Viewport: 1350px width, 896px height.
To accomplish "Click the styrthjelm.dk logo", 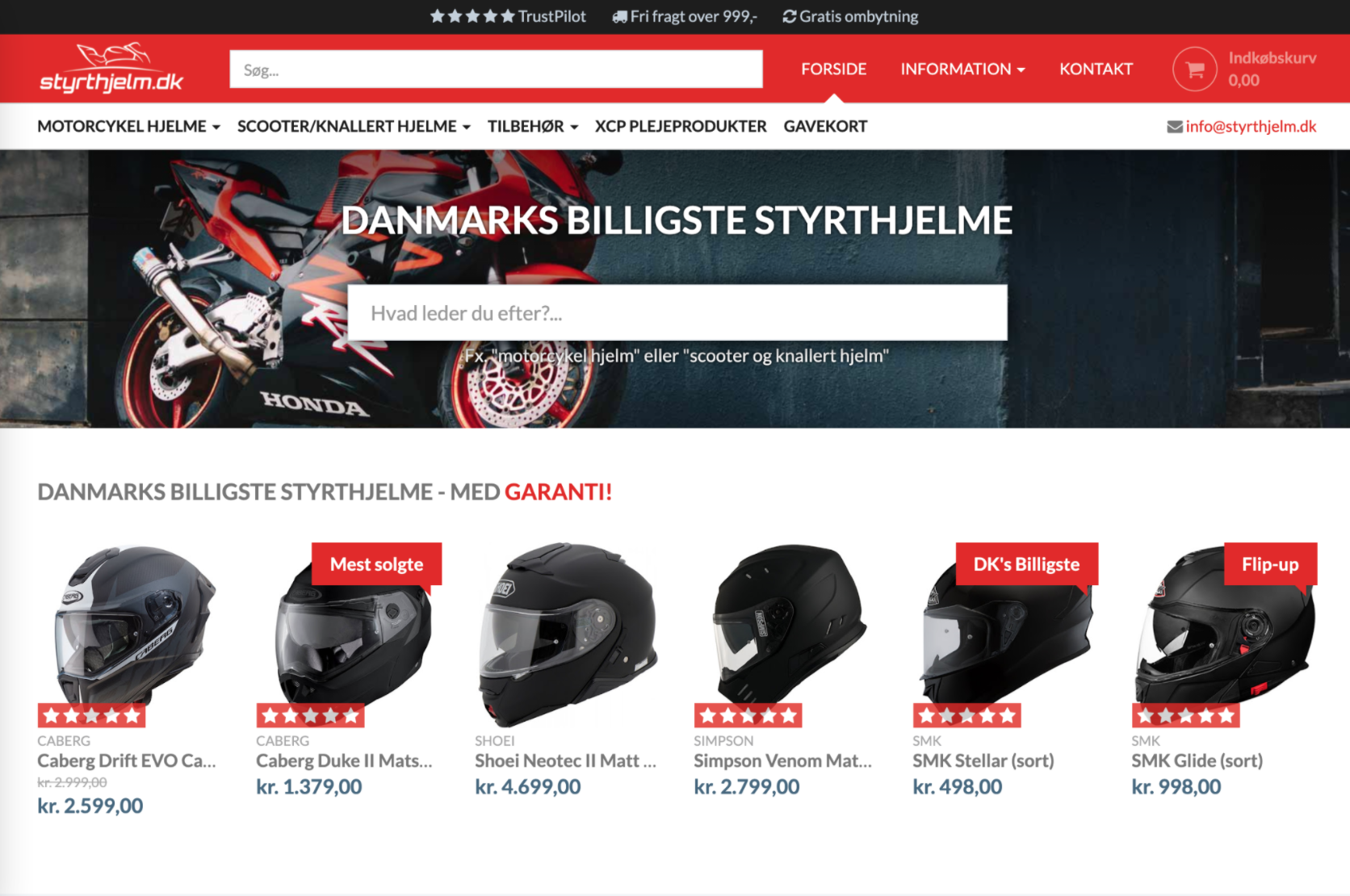I will (111, 68).
